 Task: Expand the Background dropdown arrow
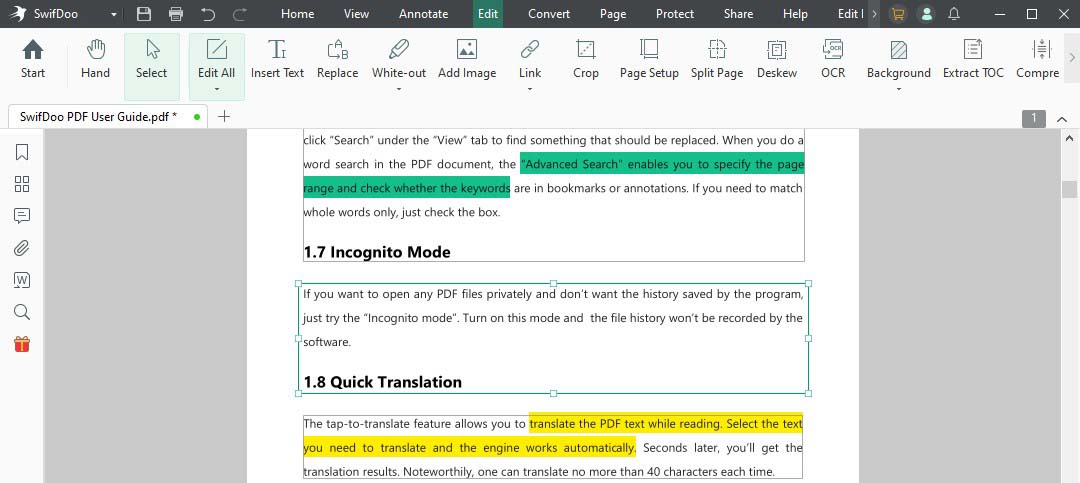pos(898,90)
